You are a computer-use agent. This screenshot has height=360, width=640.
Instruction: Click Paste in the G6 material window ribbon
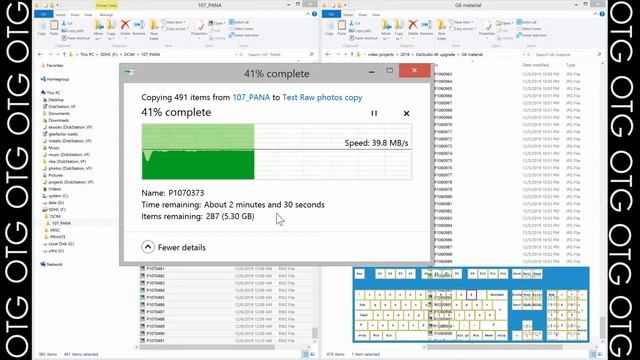[342, 28]
